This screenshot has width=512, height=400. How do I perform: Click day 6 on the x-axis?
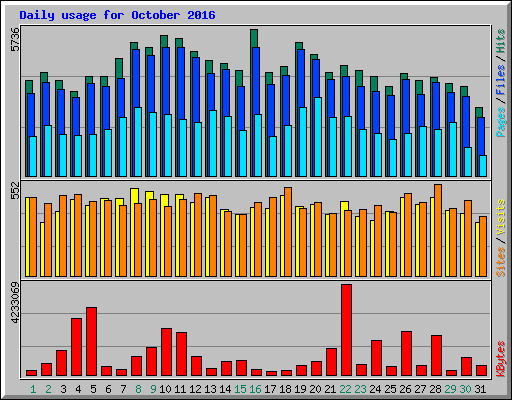click(x=108, y=389)
